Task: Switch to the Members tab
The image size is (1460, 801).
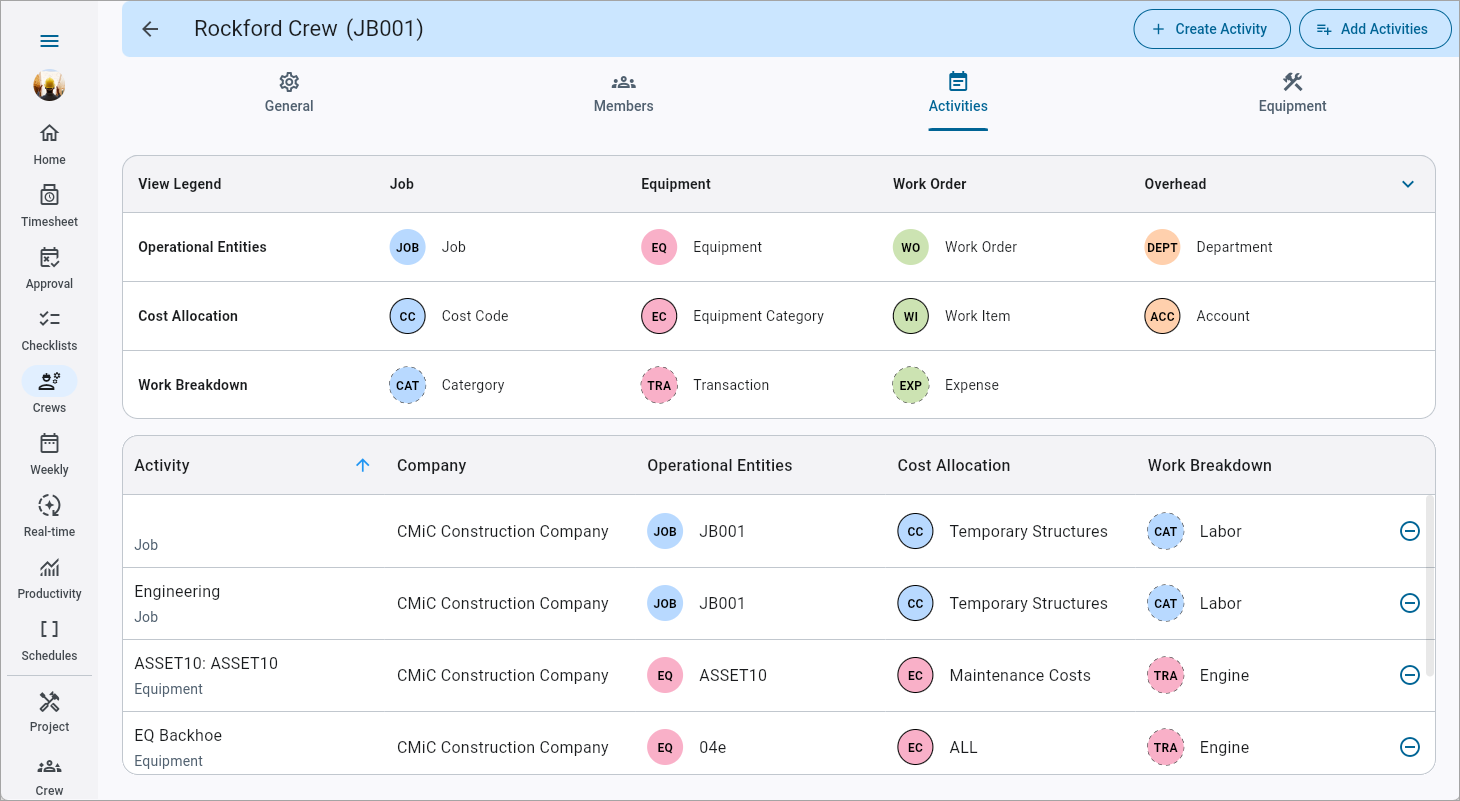Action: click(623, 95)
